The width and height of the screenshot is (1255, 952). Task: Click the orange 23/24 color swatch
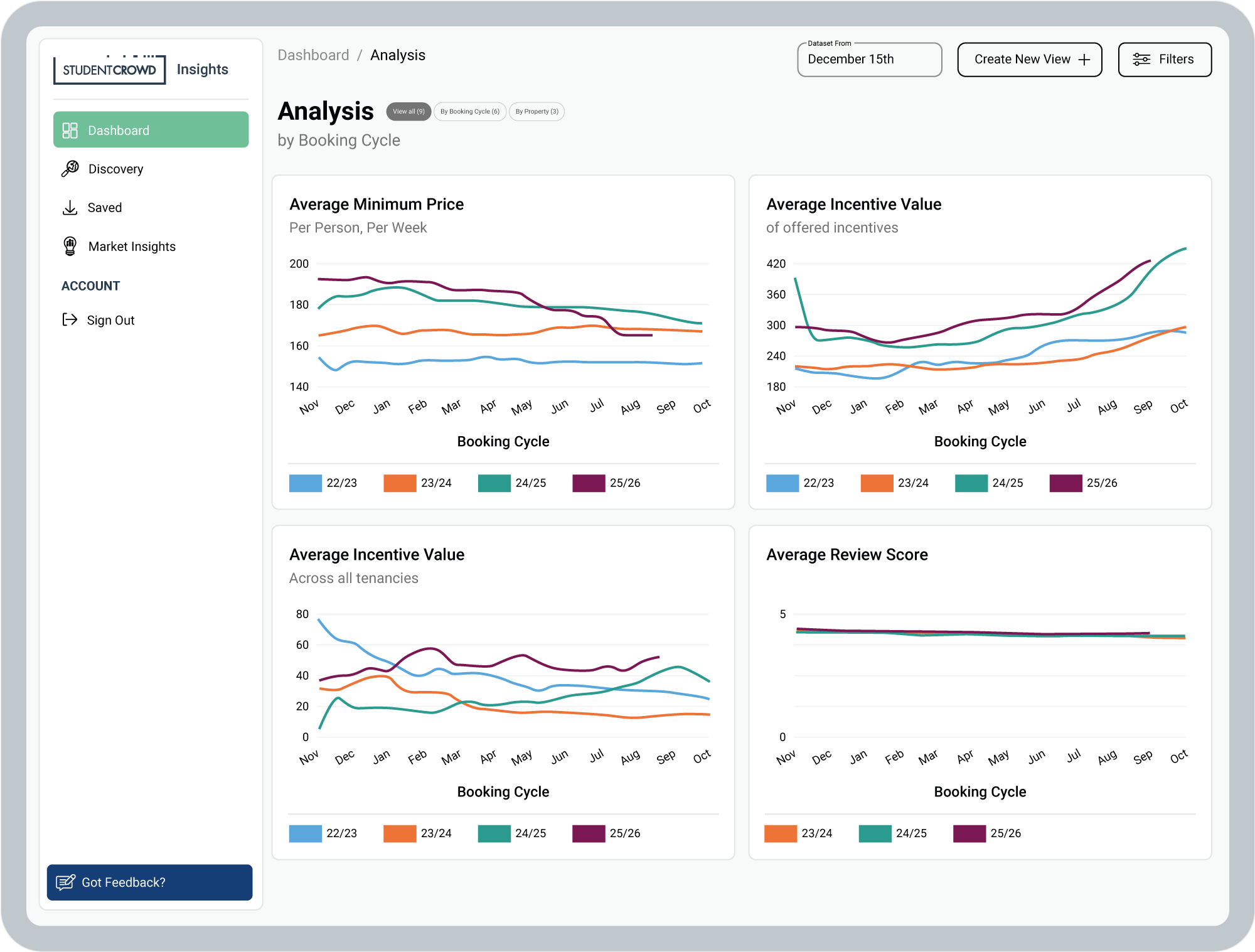(x=398, y=483)
